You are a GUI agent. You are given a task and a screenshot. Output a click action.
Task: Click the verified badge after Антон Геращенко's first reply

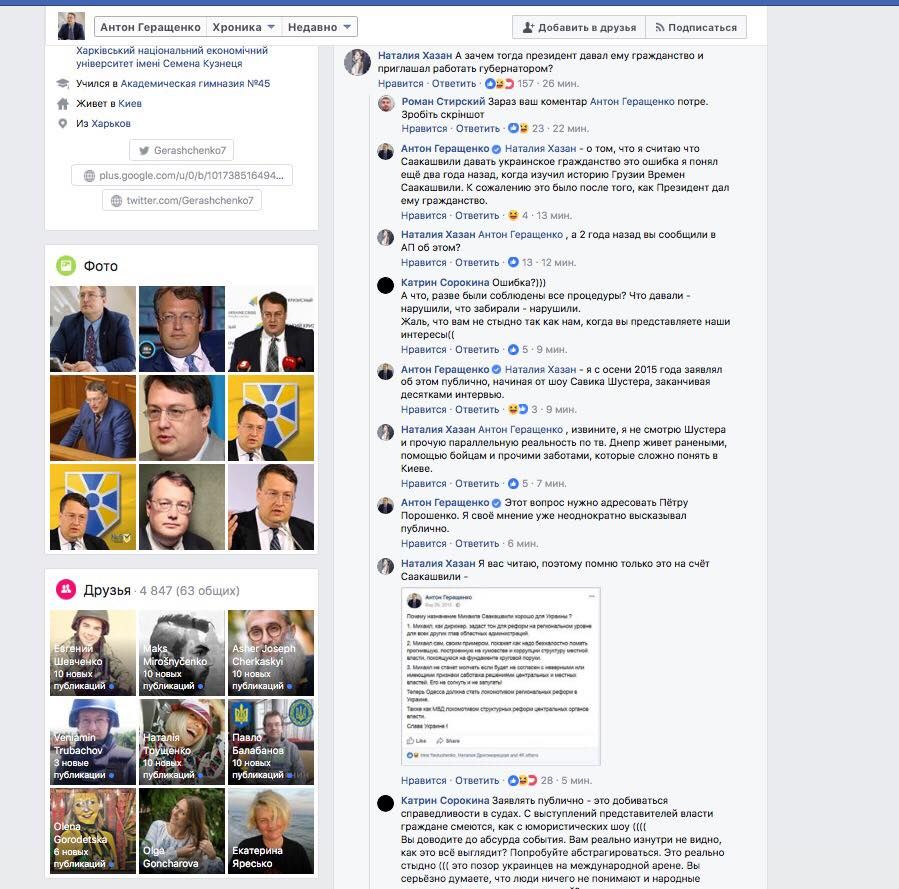click(x=497, y=149)
